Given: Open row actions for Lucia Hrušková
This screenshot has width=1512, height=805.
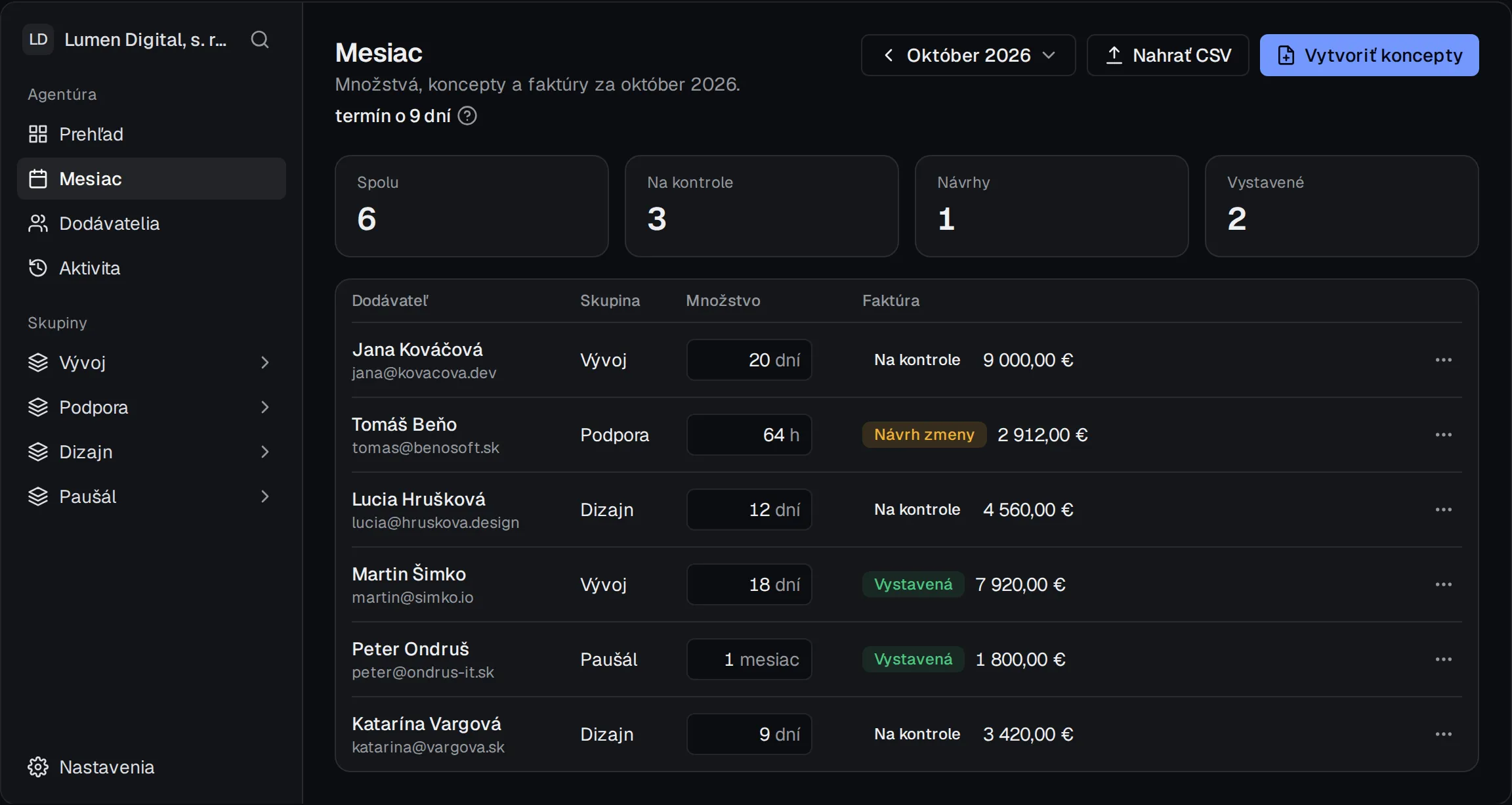Looking at the screenshot, I should point(1443,510).
